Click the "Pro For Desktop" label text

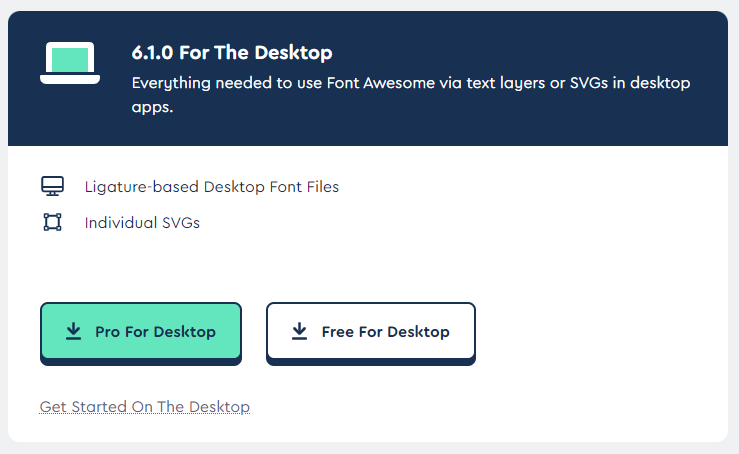click(x=155, y=331)
